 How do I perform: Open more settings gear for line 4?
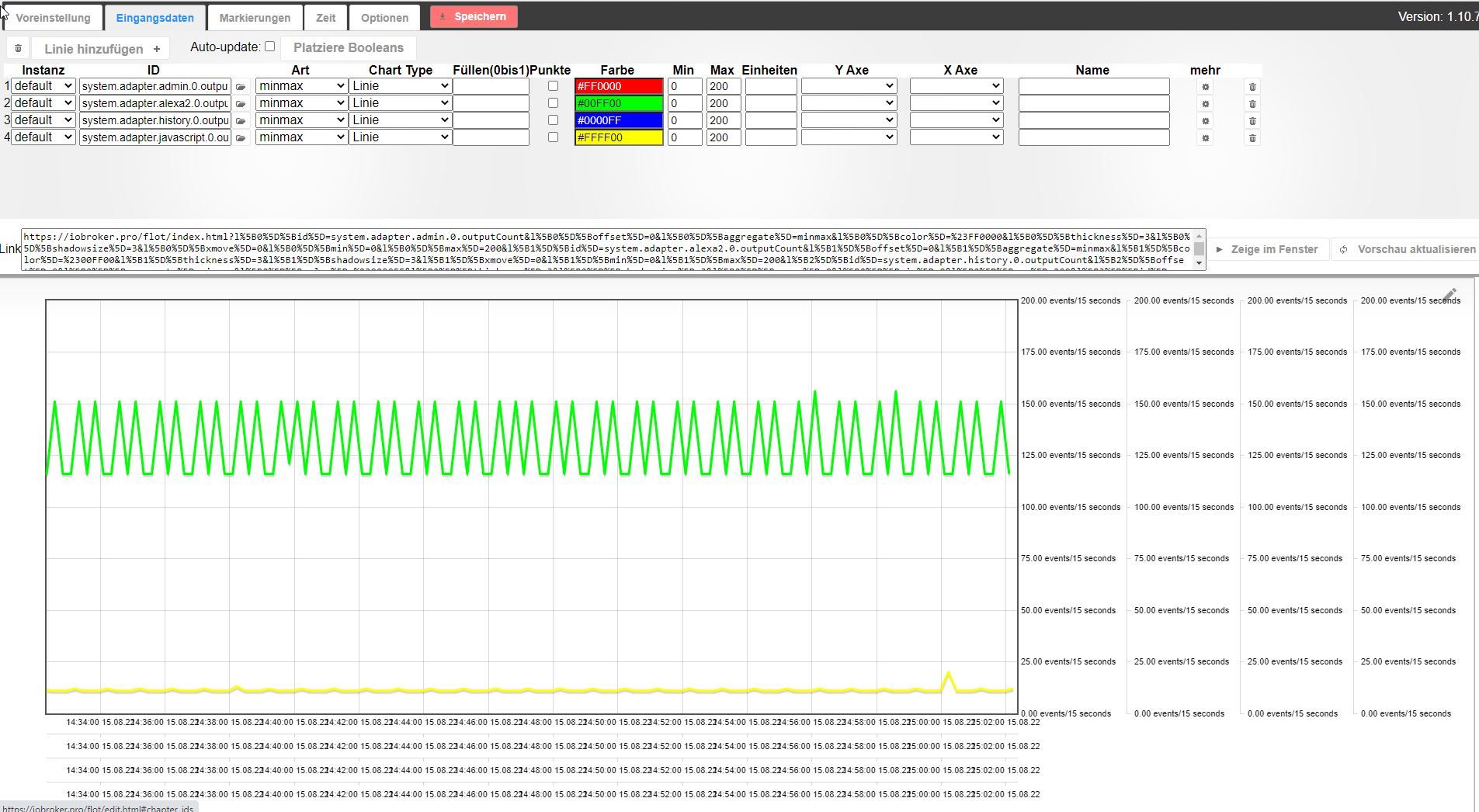coord(1205,138)
